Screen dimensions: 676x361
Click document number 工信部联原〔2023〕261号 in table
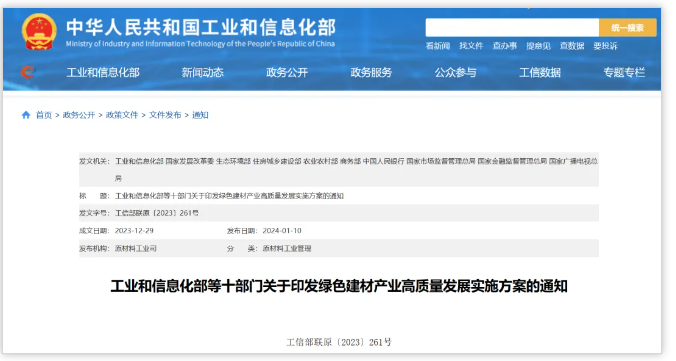pos(157,213)
